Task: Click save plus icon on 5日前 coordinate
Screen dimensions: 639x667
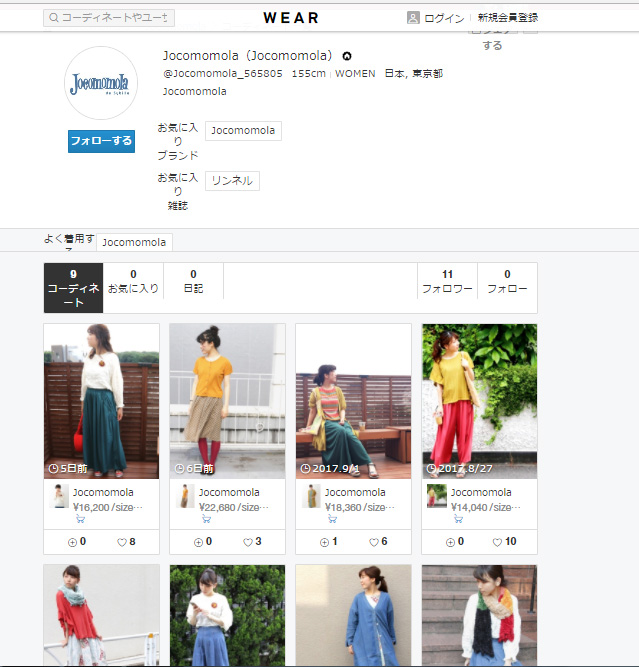Action: click(72, 542)
